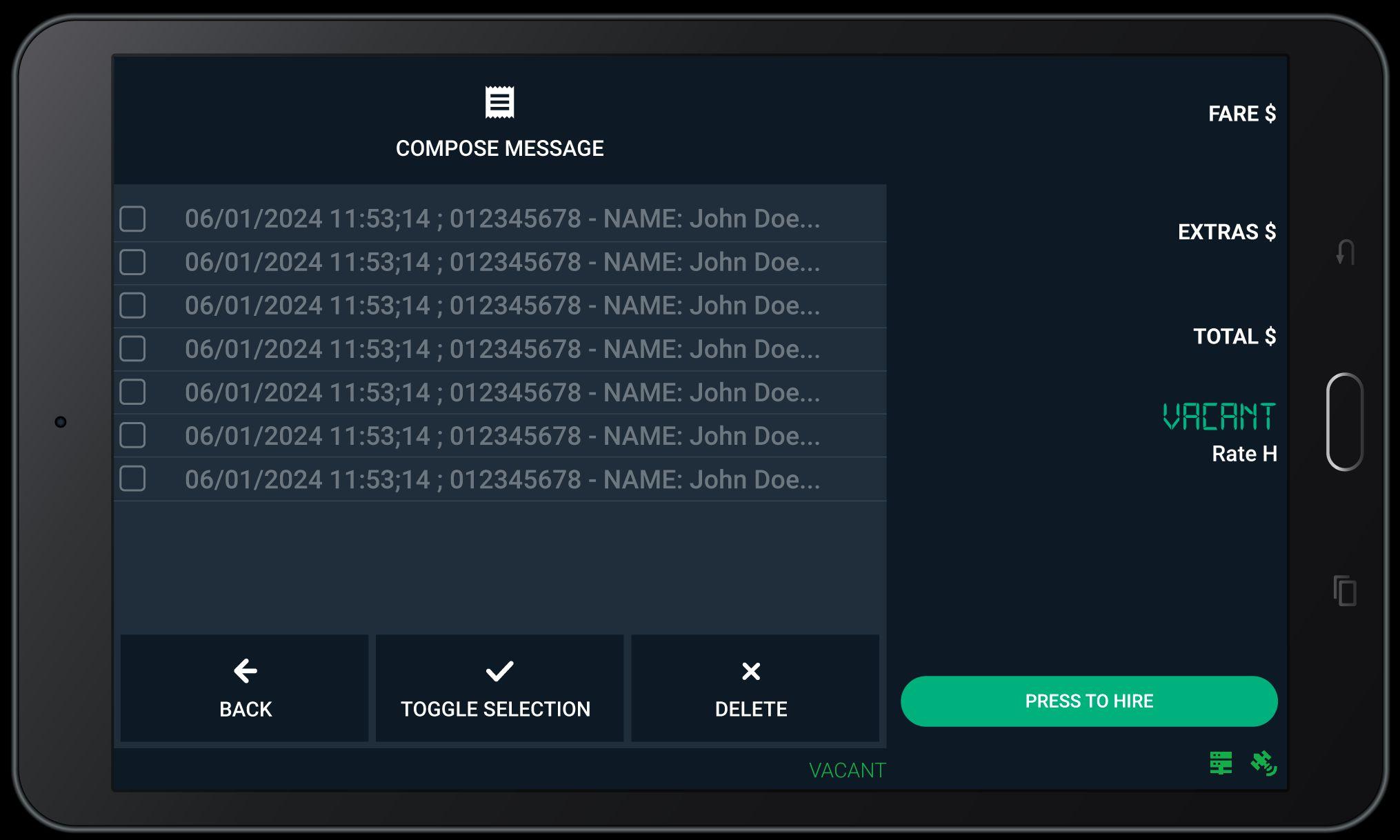Click the Rate H label
Screen dimensions: 1400x840
pos(1244,454)
